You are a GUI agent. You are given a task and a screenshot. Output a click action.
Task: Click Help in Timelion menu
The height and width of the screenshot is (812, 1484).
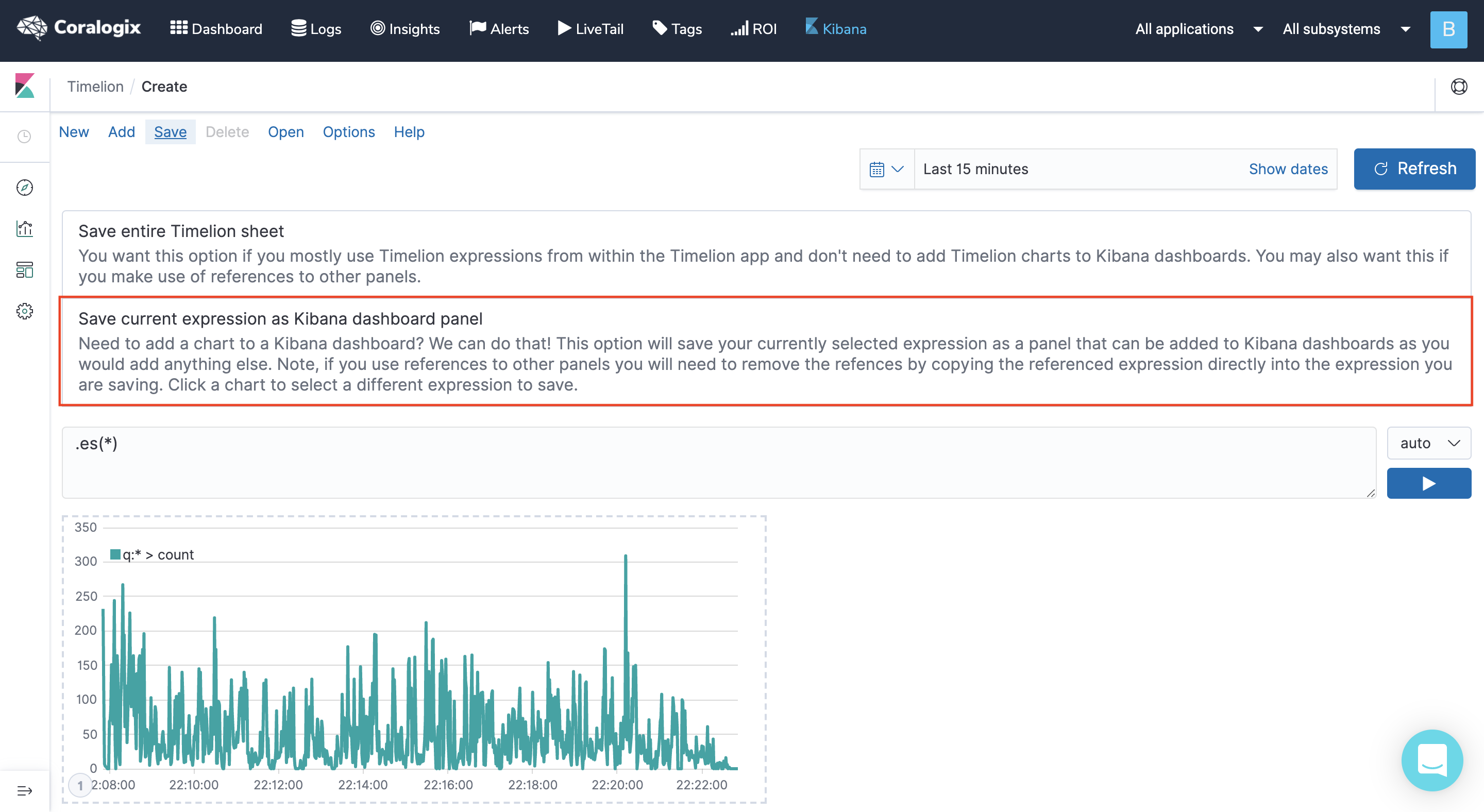click(409, 132)
